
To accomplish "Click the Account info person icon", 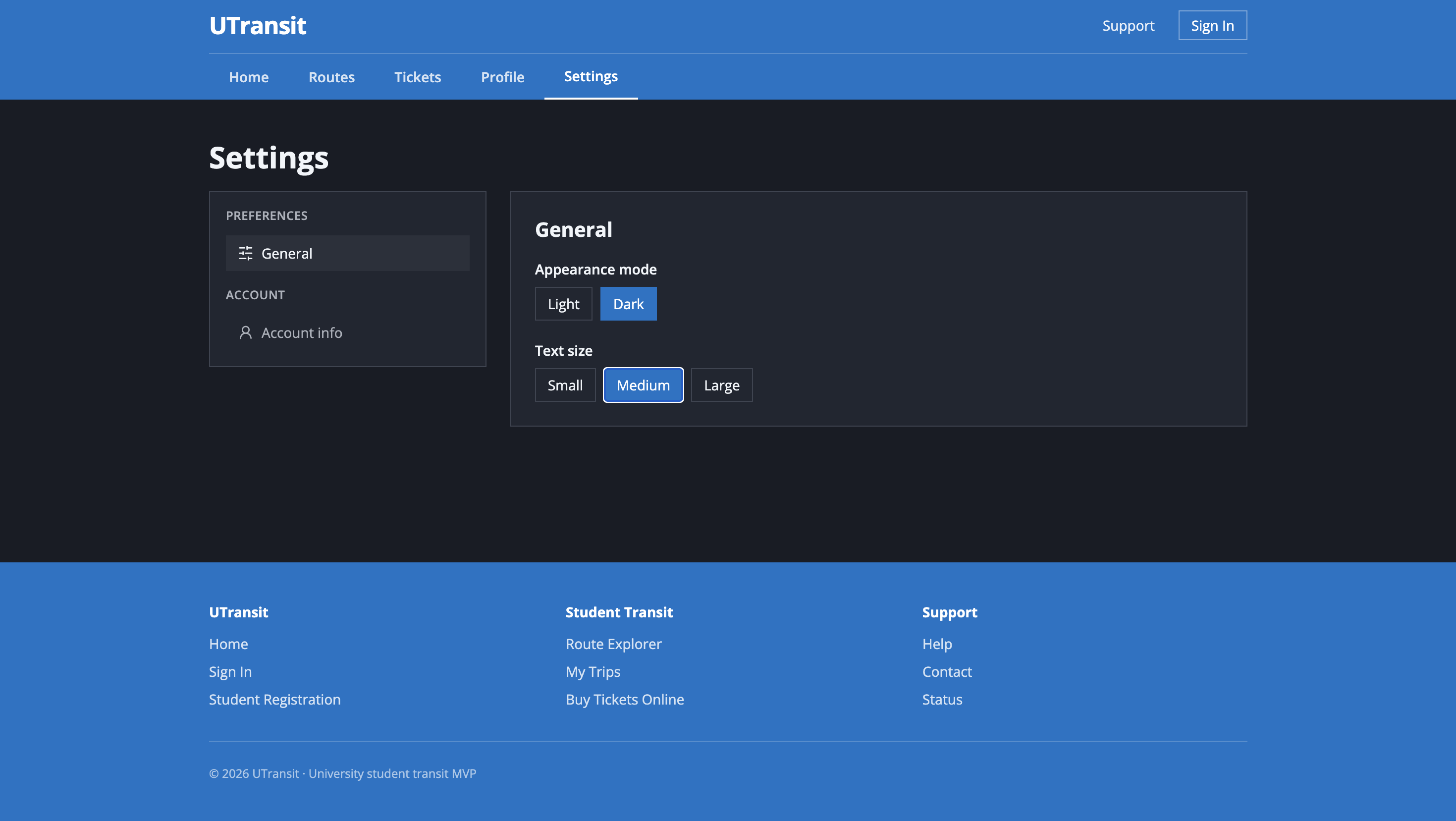I will point(245,332).
